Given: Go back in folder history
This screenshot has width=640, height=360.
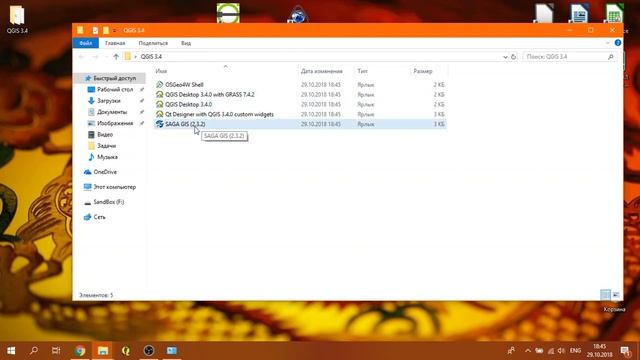Looking at the screenshot, I should point(82,57).
